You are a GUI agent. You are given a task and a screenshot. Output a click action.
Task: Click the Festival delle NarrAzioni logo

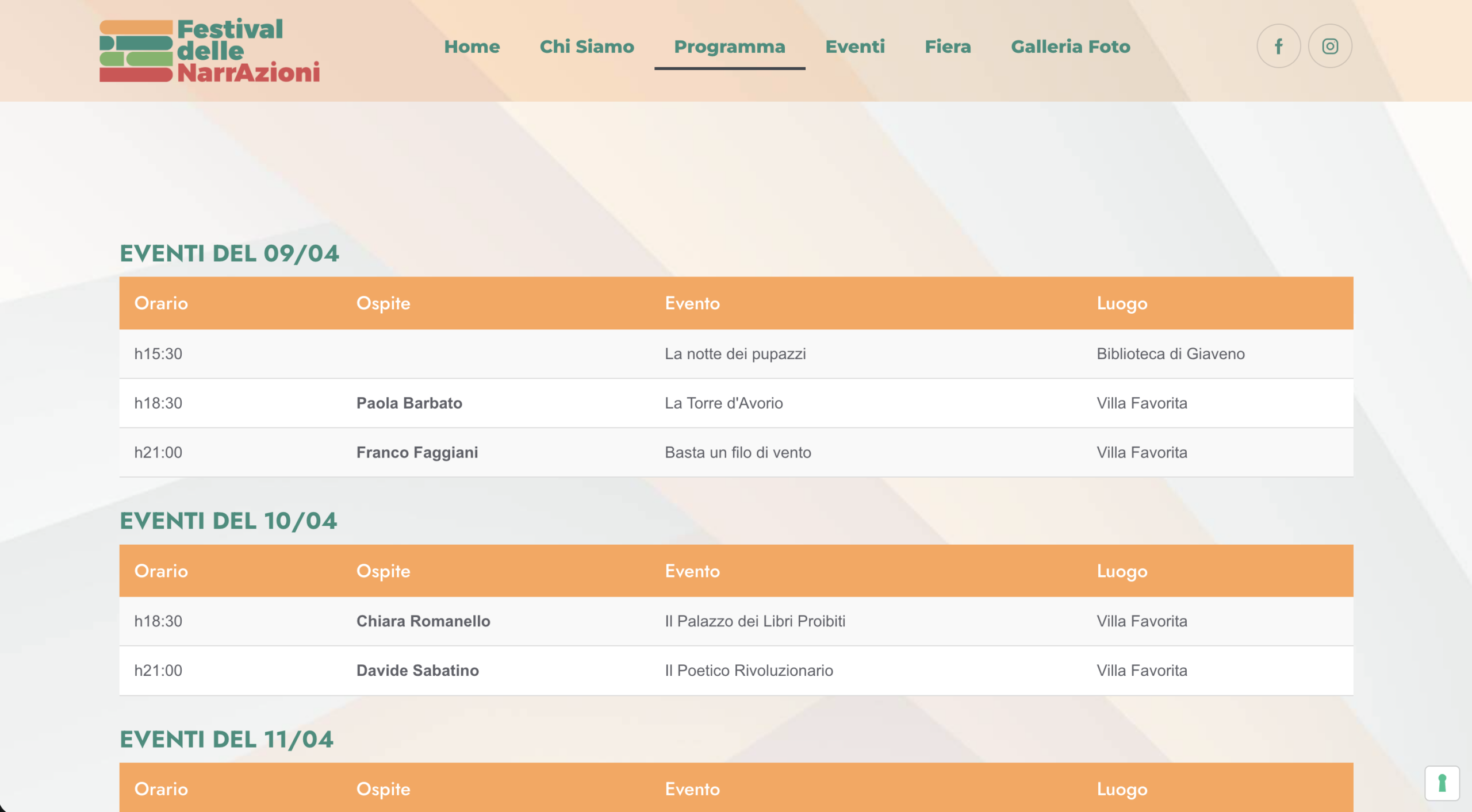click(209, 51)
